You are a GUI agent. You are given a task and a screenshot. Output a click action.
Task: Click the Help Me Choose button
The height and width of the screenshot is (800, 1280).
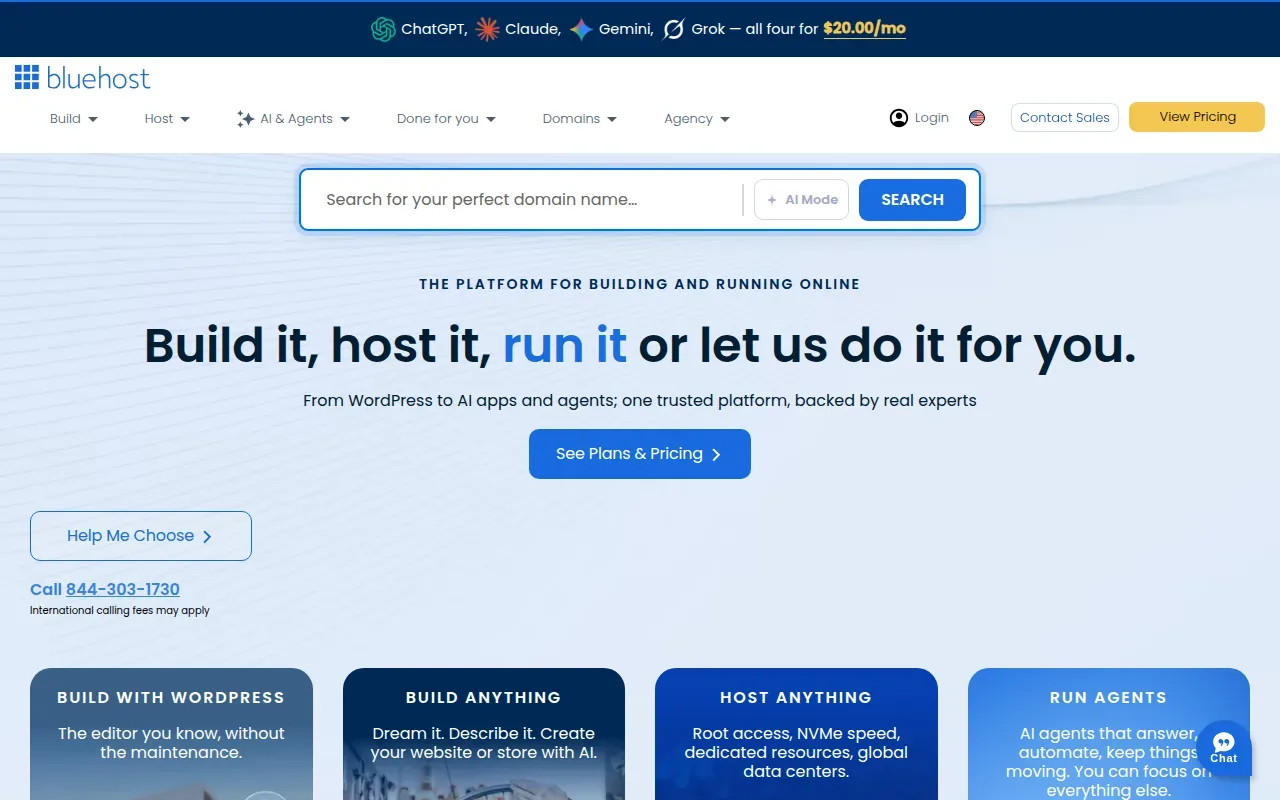pyautogui.click(x=141, y=536)
